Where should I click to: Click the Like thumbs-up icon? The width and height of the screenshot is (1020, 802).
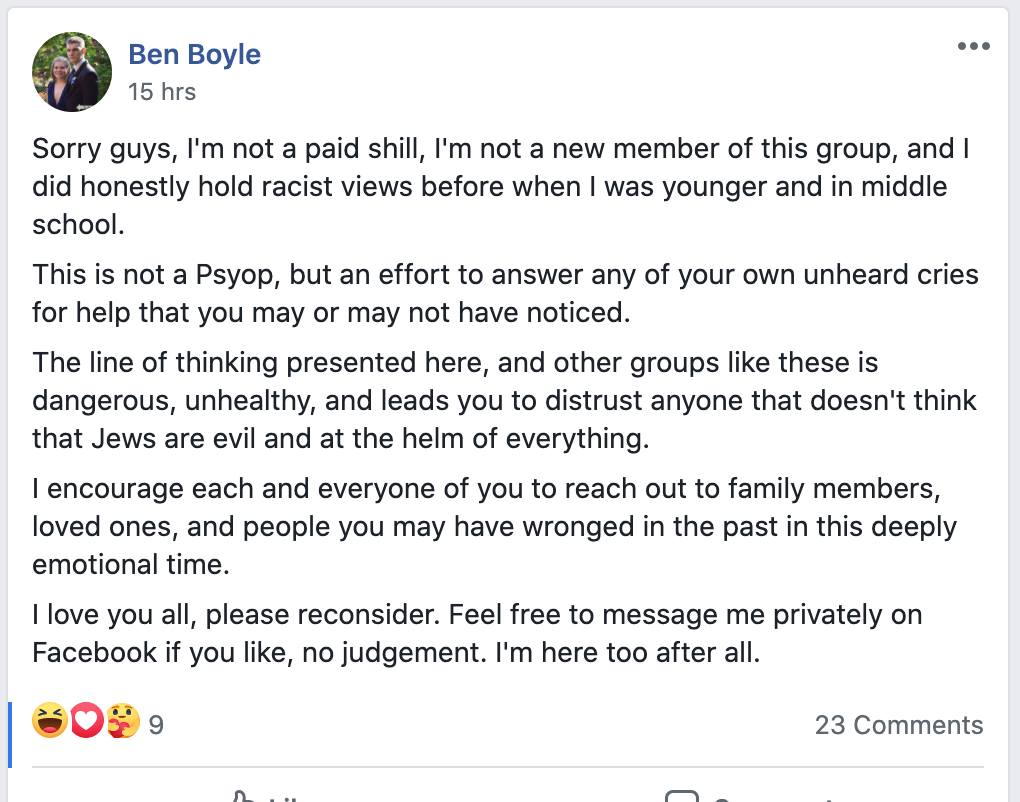point(241,797)
